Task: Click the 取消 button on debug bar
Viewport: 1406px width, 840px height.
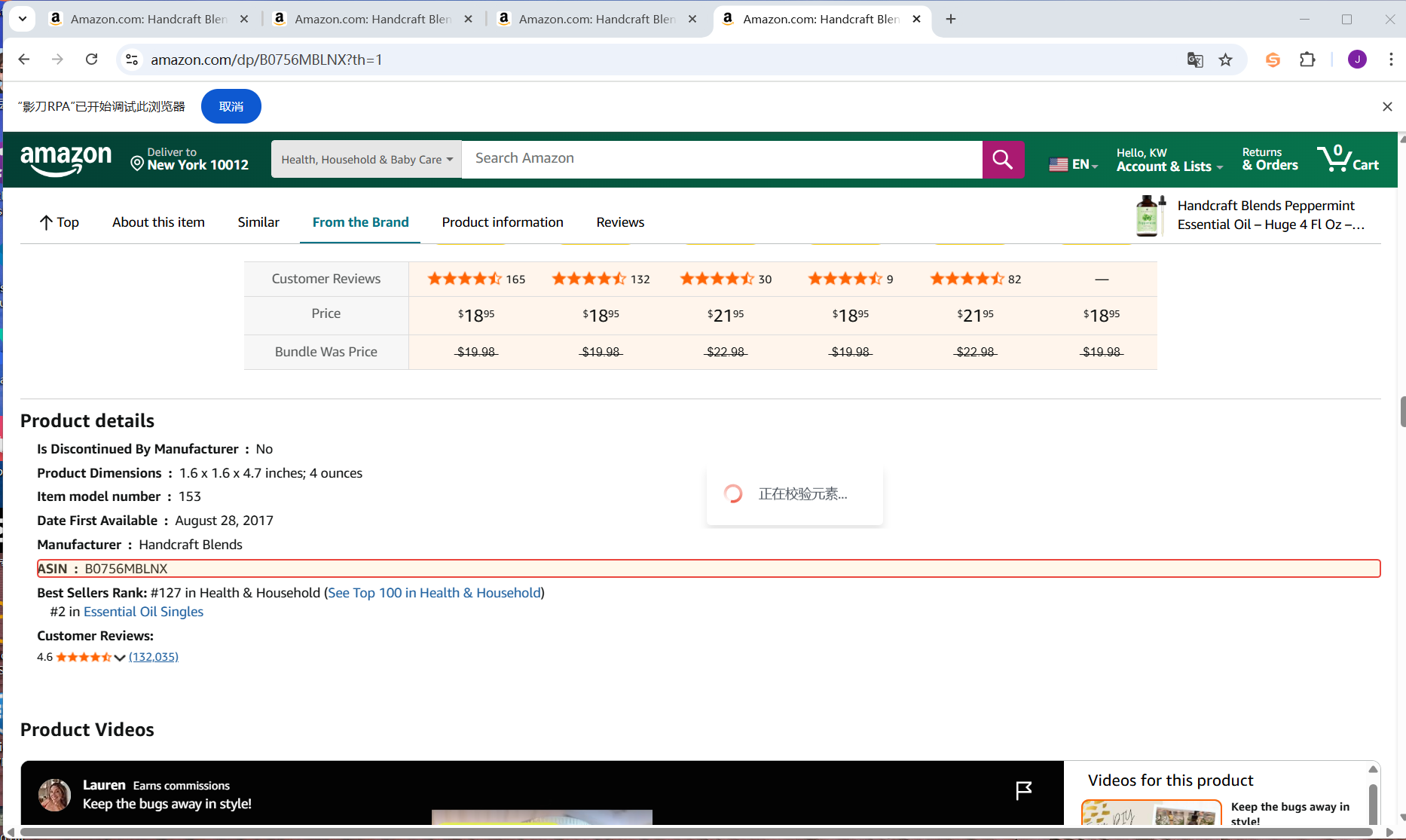Action: point(231,106)
